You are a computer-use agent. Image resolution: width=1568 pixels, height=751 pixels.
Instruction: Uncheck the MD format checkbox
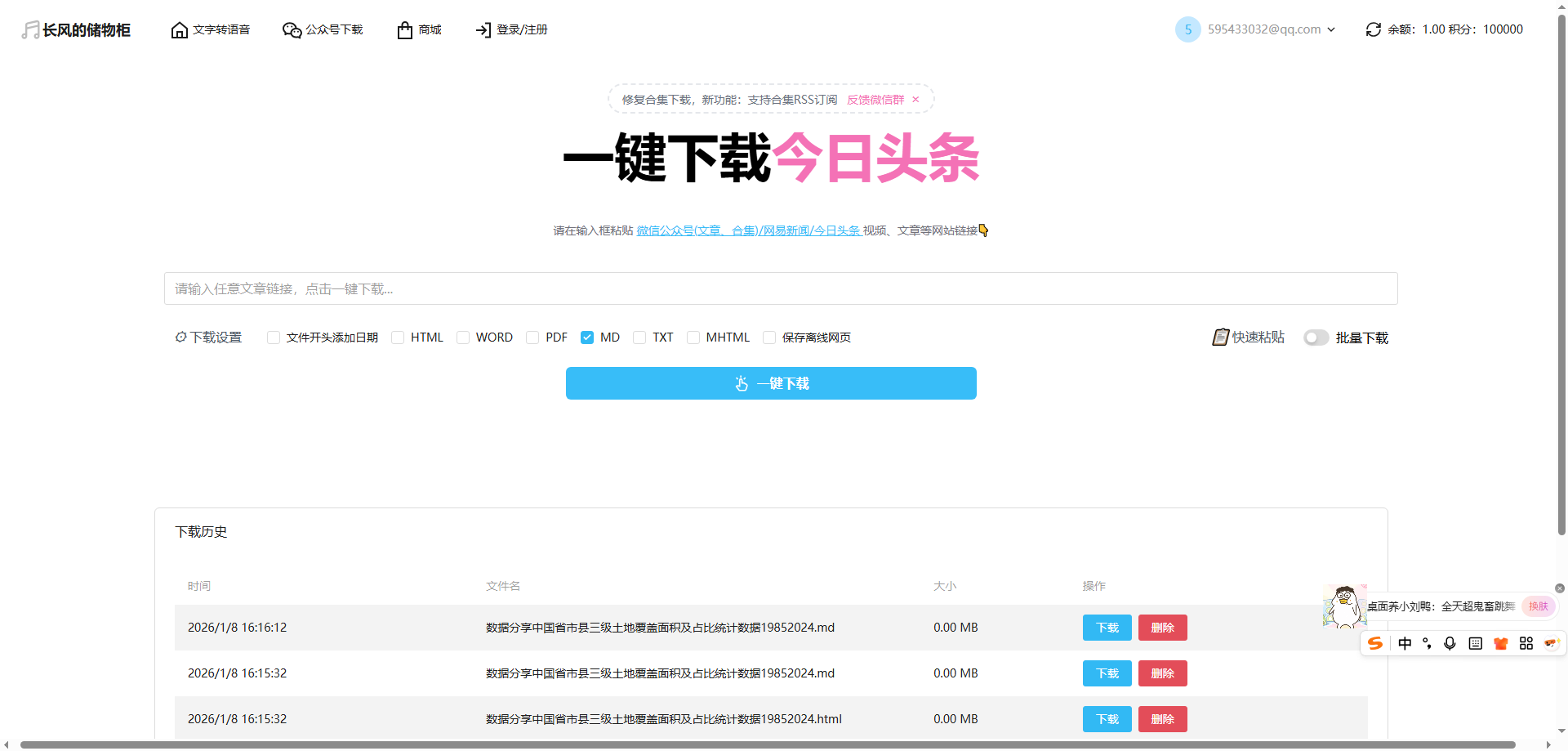tap(588, 337)
